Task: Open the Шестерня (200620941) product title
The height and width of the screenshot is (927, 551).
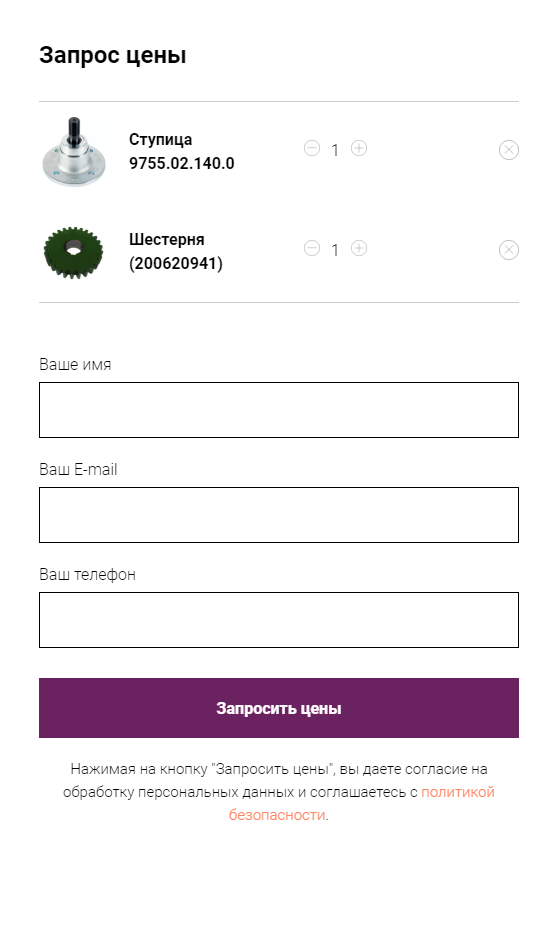Action: (176, 251)
